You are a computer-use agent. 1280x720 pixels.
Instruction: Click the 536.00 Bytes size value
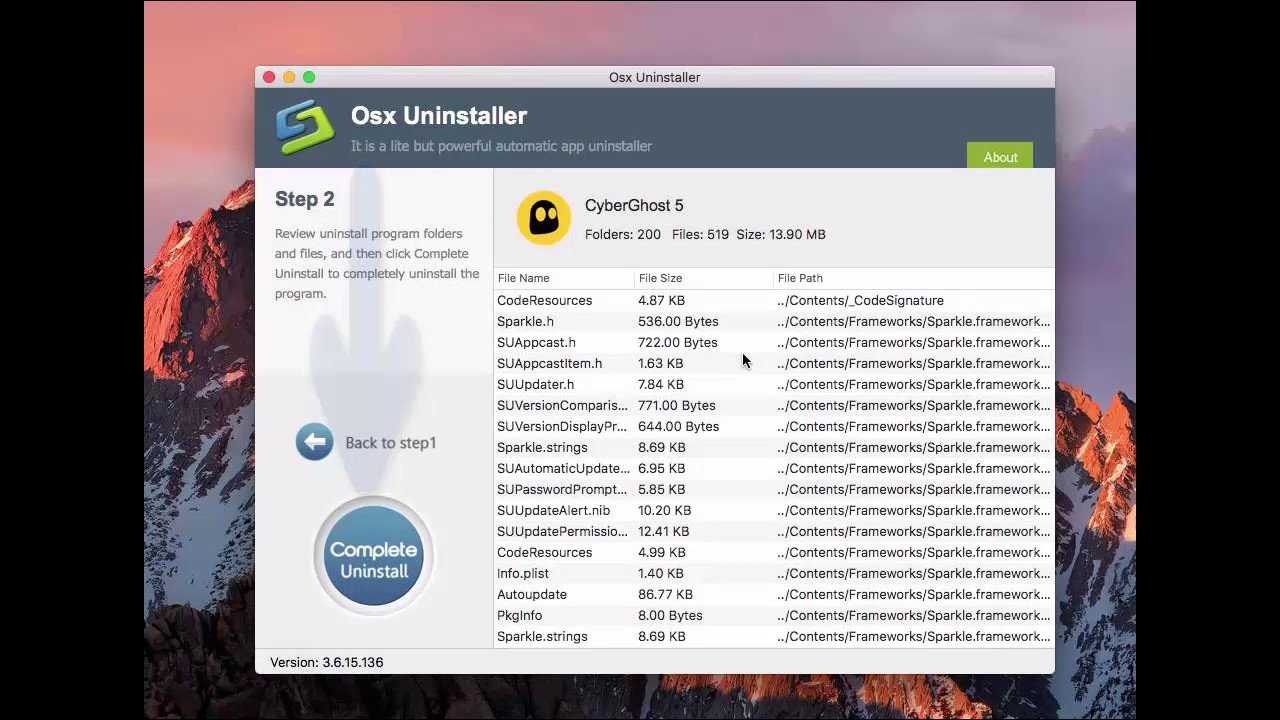678,321
